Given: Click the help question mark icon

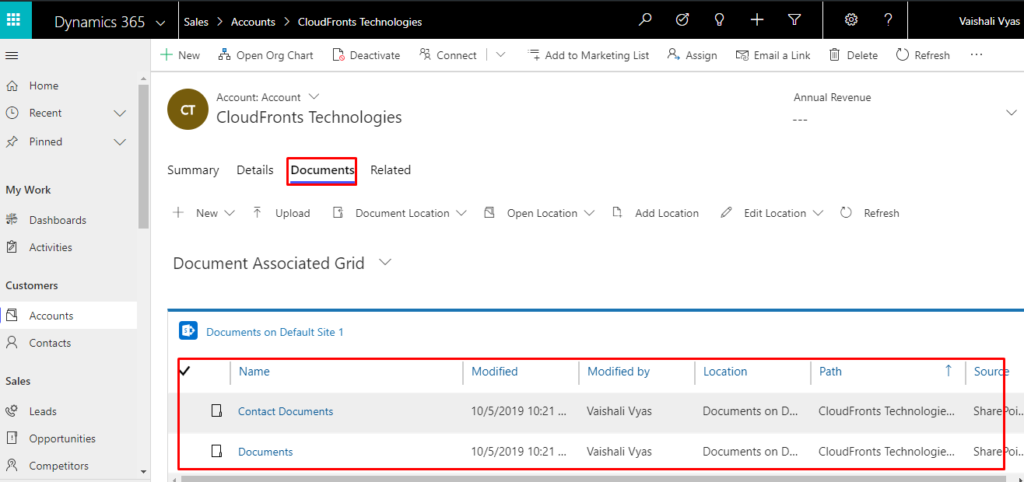Looking at the screenshot, I should click(888, 20).
